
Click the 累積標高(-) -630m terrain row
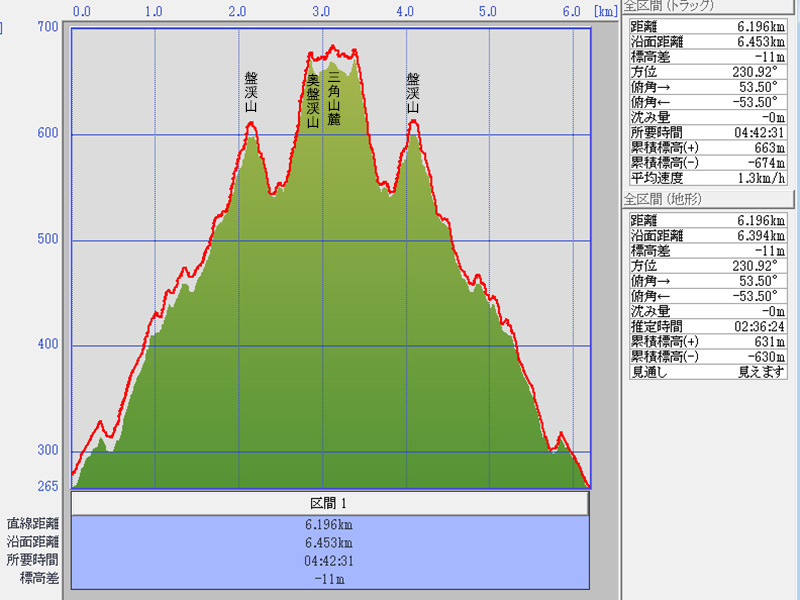coord(710,356)
